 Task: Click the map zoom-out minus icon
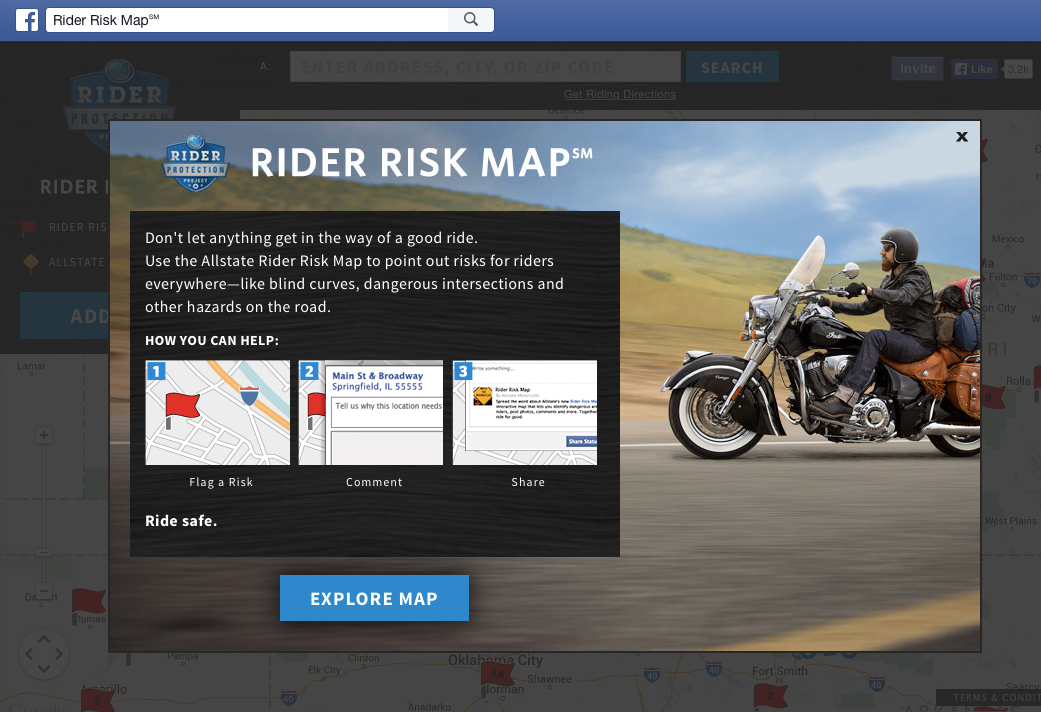pyautogui.click(x=44, y=590)
